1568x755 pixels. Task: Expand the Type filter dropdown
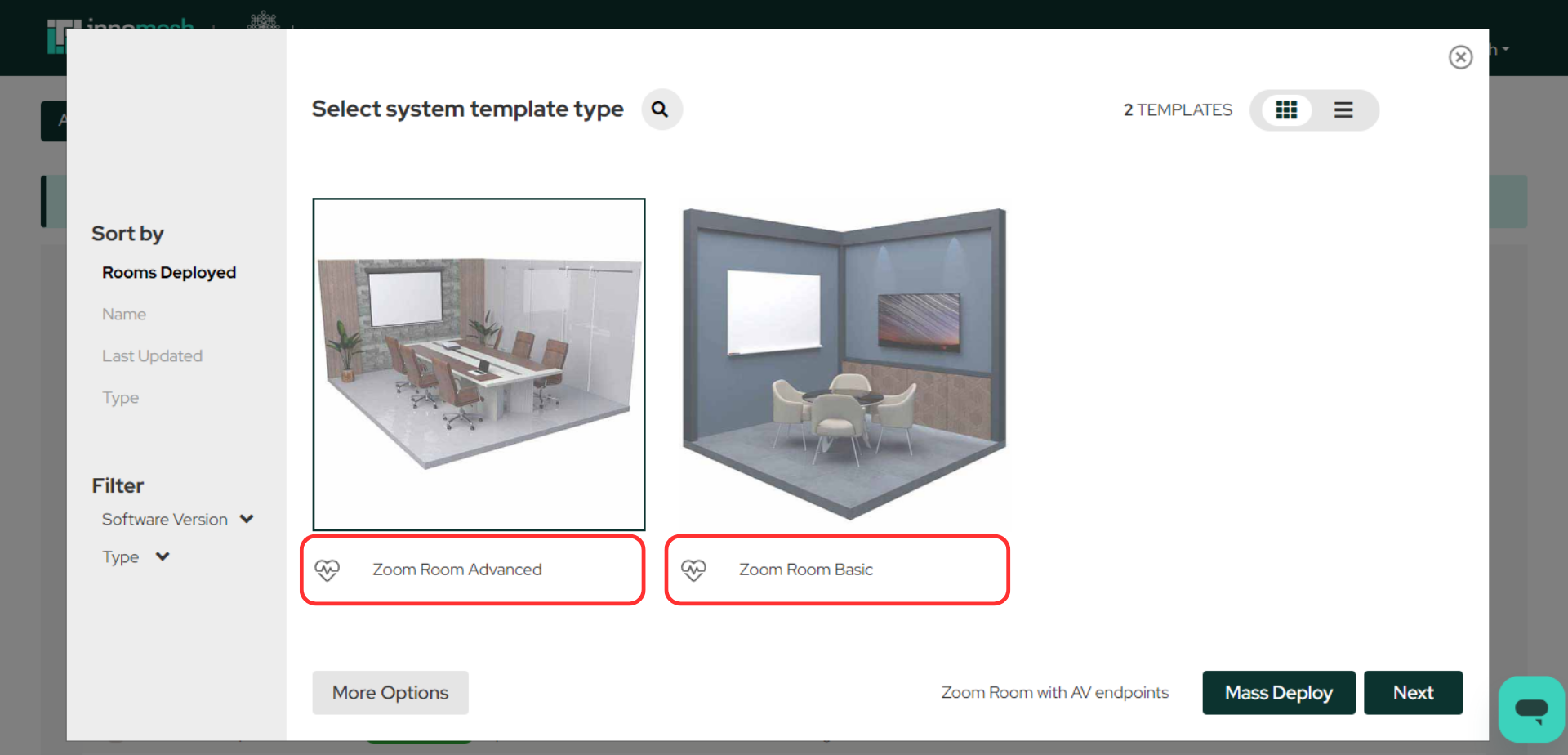point(136,557)
